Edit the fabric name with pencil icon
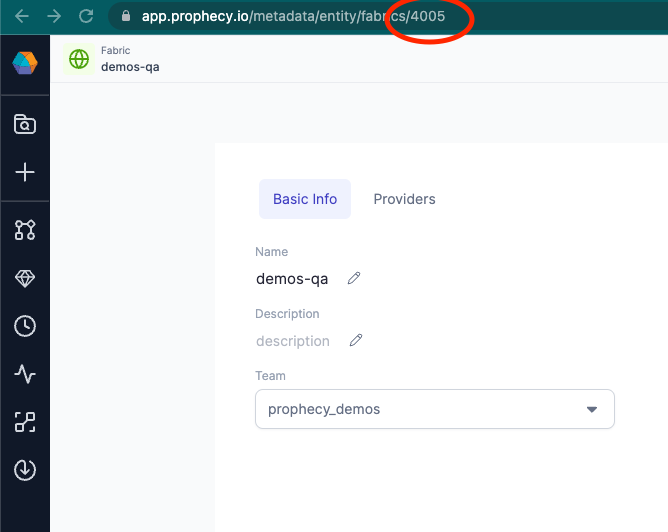 pos(354,278)
